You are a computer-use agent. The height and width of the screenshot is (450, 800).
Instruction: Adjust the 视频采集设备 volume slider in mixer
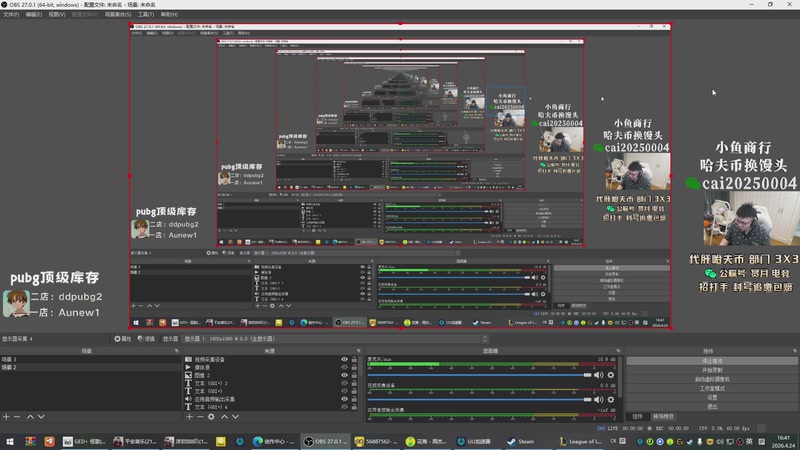click(480, 399)
